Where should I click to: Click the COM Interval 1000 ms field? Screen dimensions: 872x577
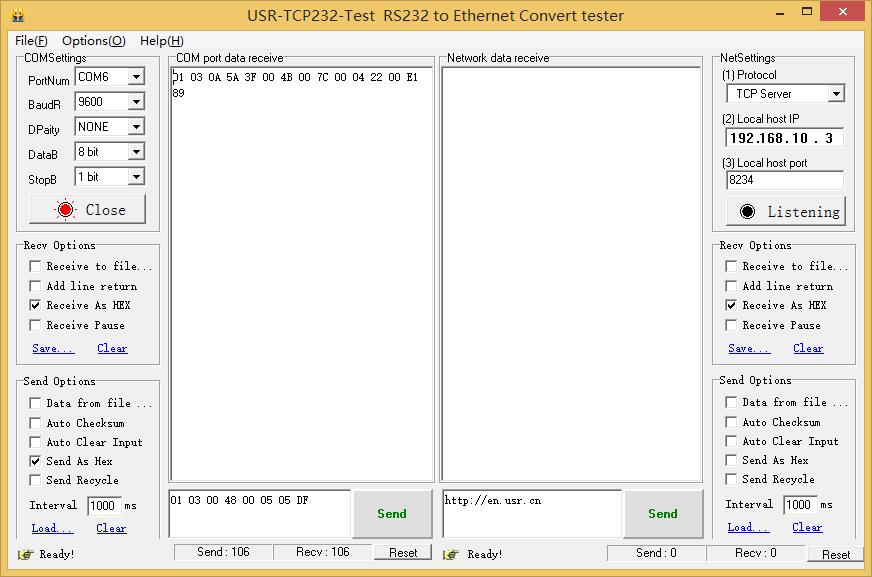click(105, 505)
